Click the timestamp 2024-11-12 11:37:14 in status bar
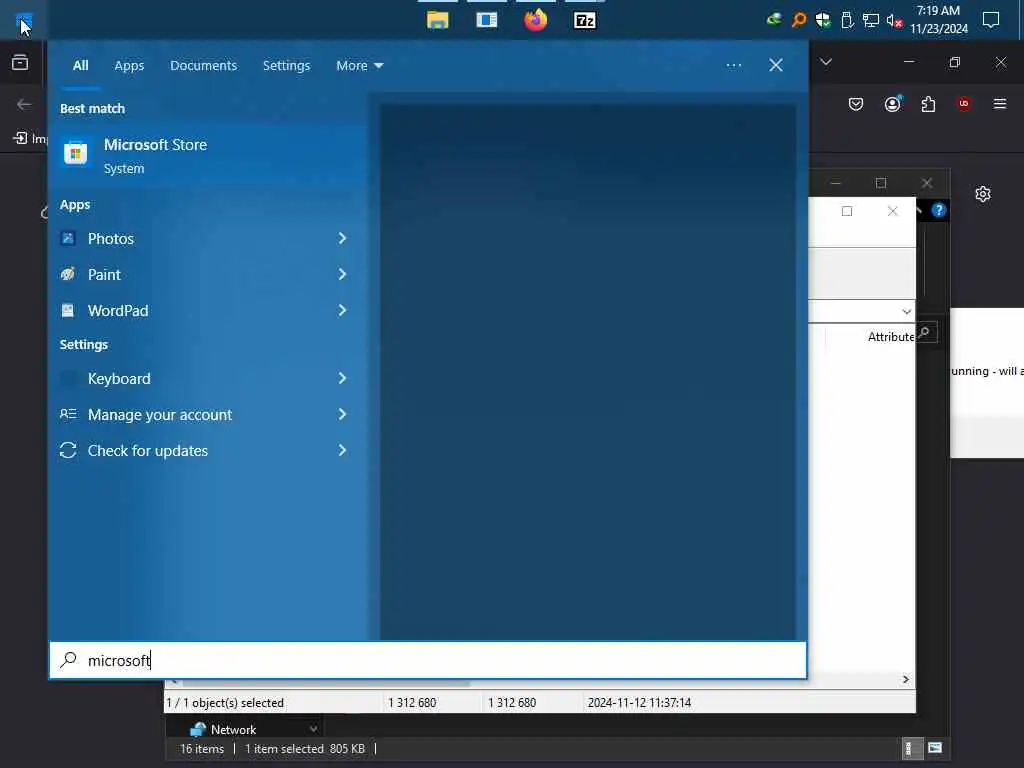Image resolution: width=1024 pixels, height=768 pixels. [x=639, y=703]
